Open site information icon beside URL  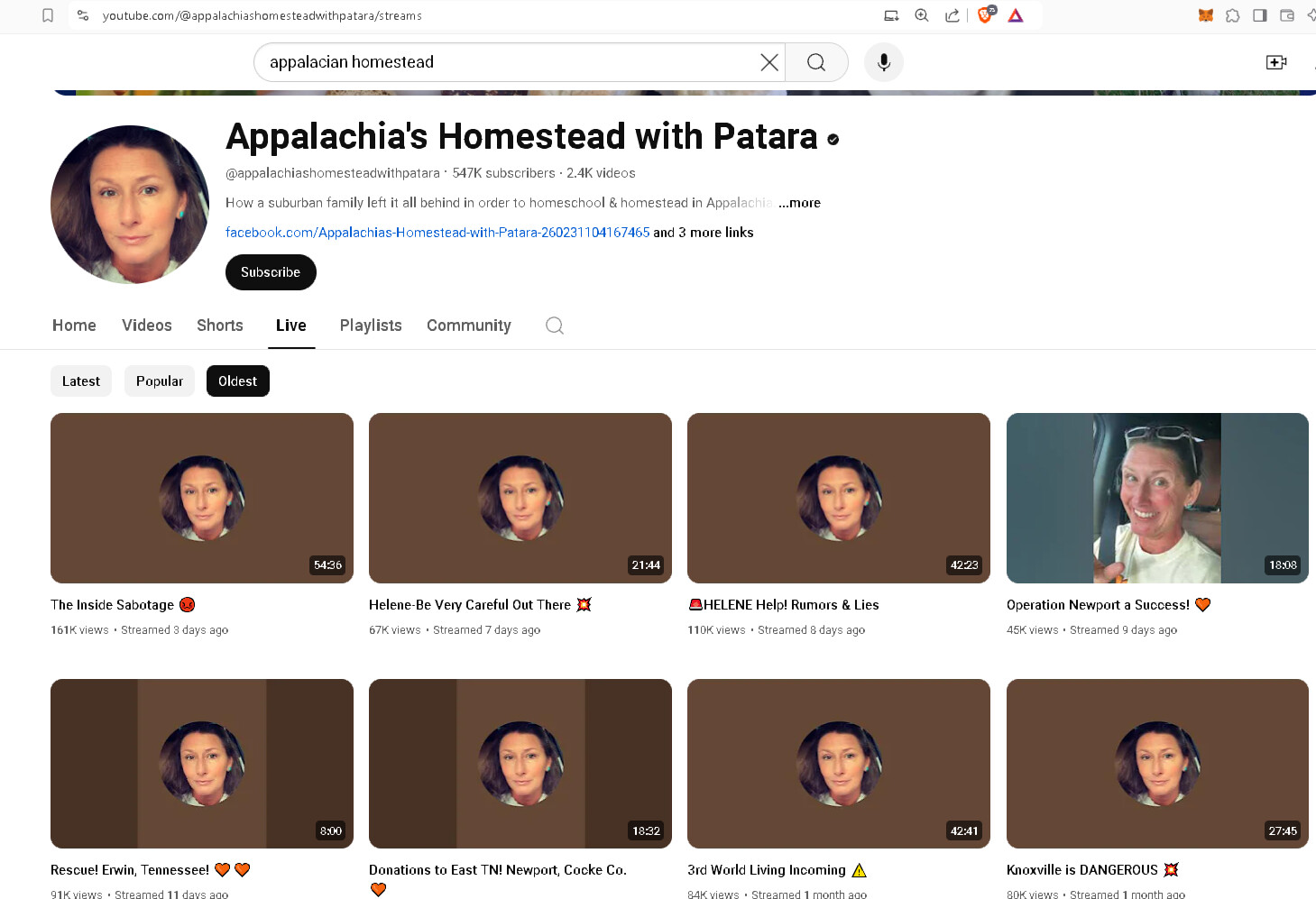pyautogui.click(x=83, y=15)
